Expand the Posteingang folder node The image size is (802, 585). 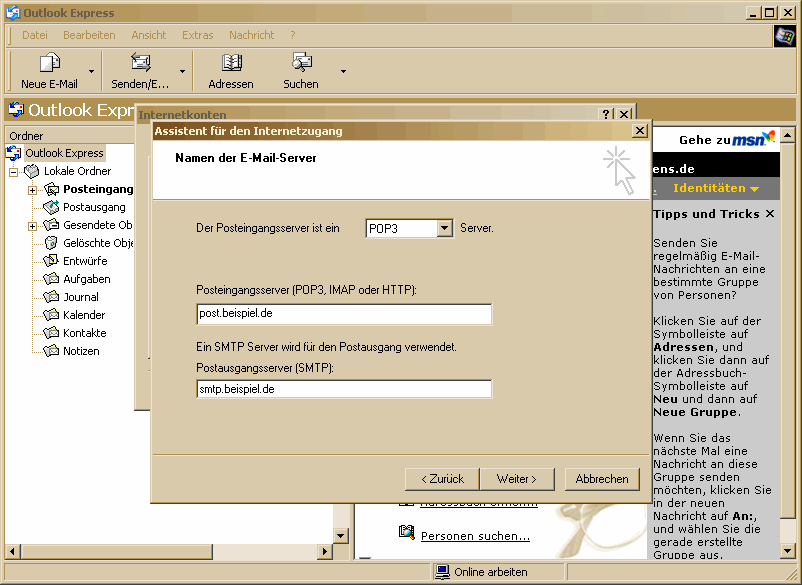coord(32,190)
